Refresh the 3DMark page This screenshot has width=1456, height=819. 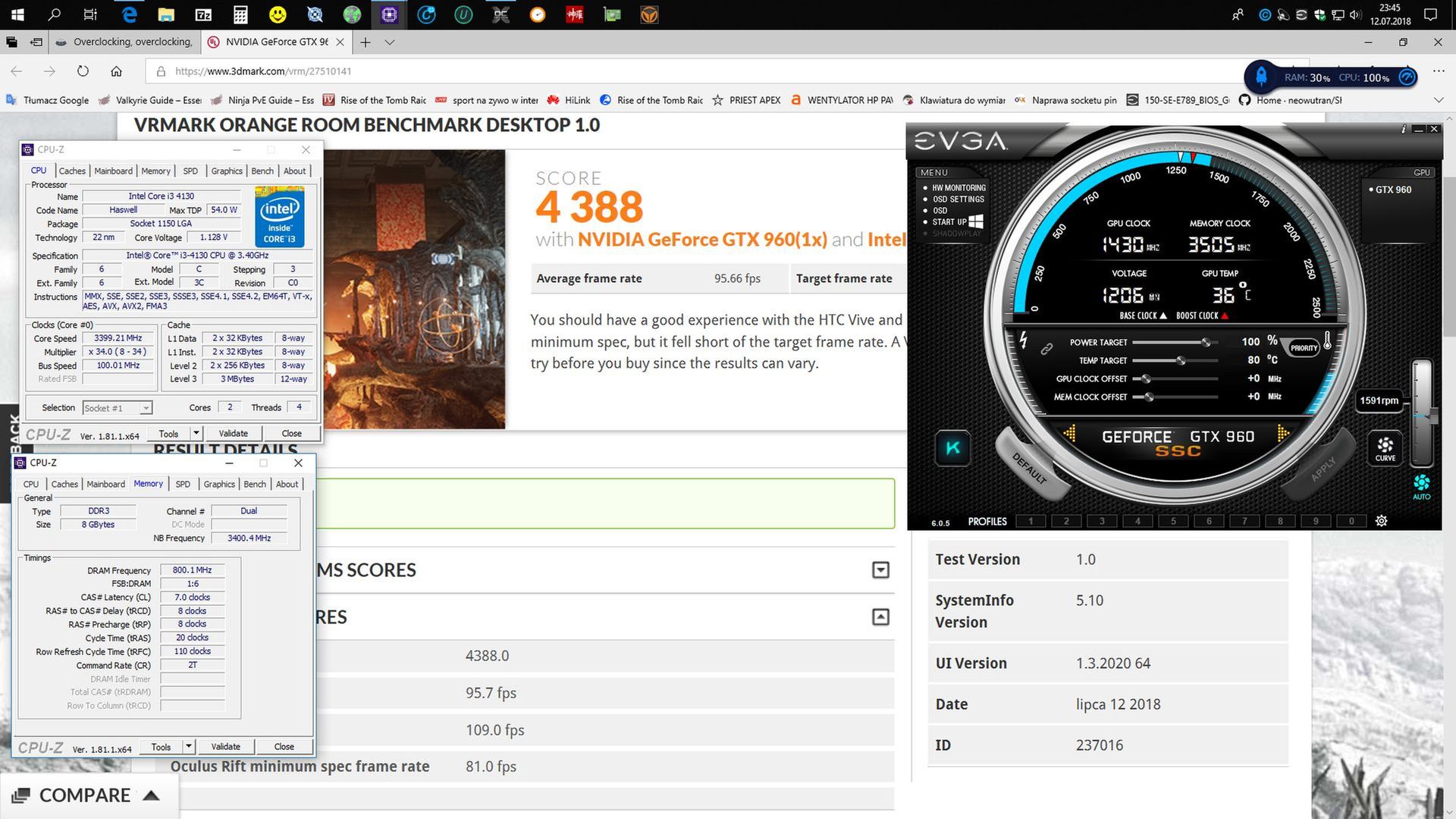coord(83,71)
